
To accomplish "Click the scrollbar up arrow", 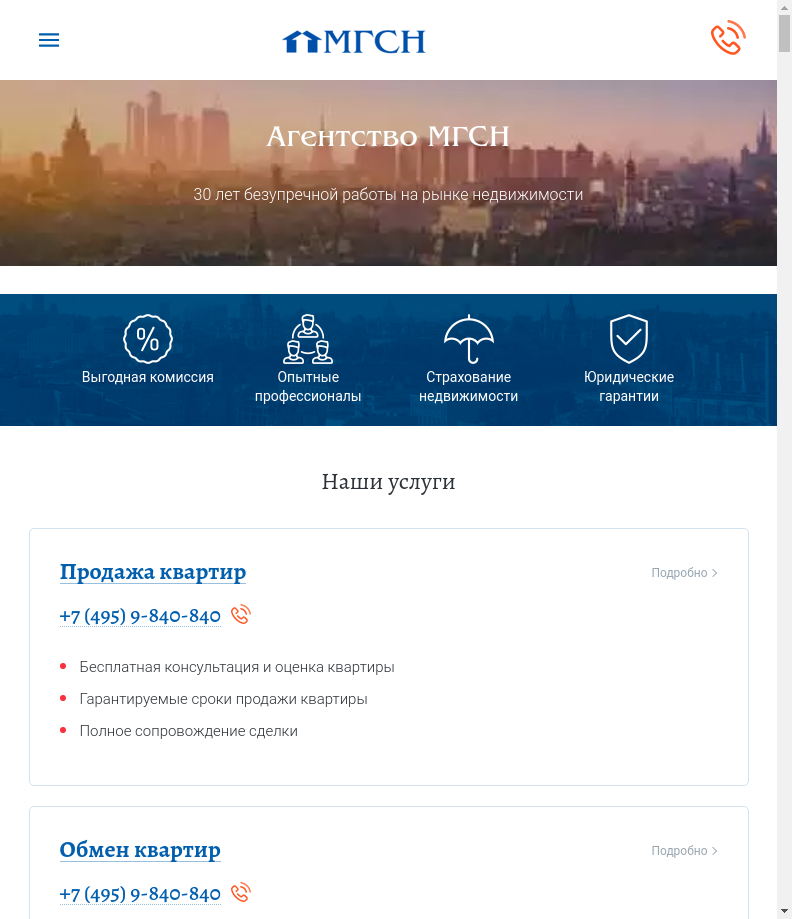I will (784, 7).
